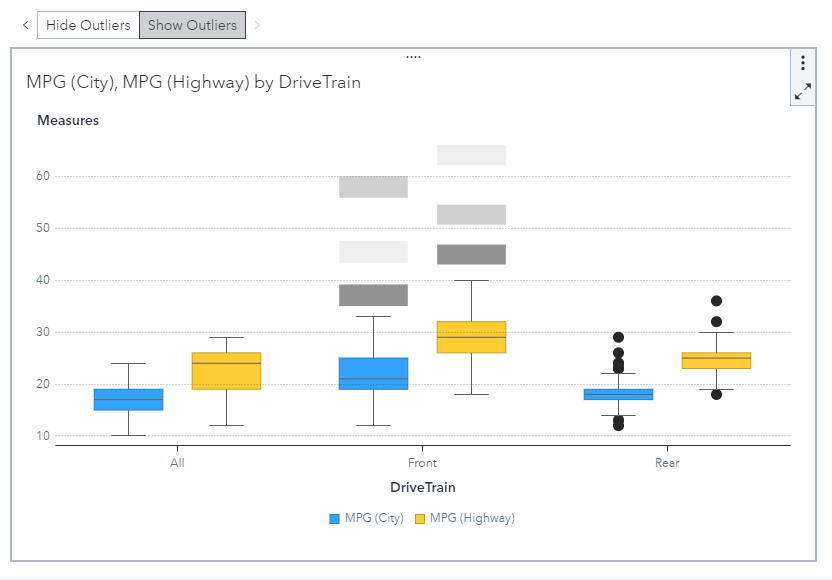
Task: Click the yellow MPG (Highway) legend swatch
Action: pos(420,518)
